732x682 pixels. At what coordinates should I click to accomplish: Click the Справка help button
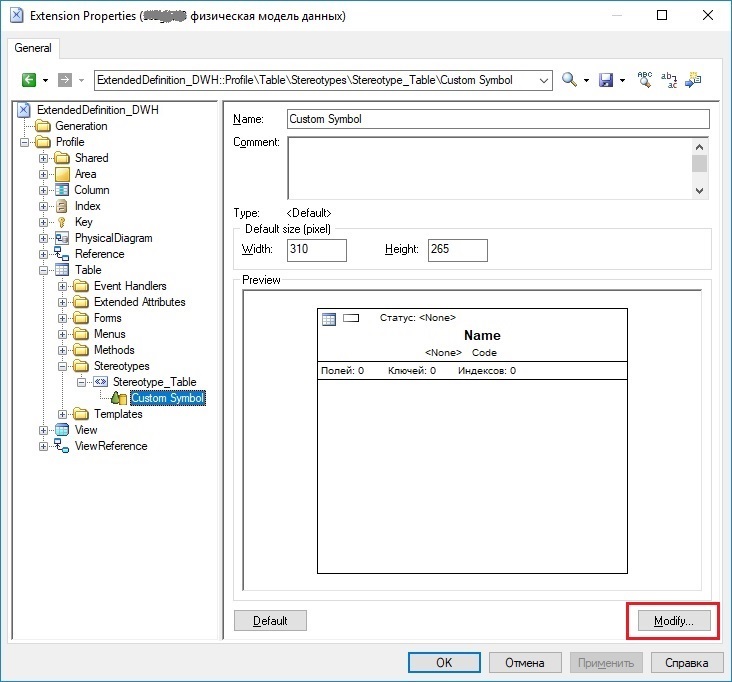[x=687, y=662]
